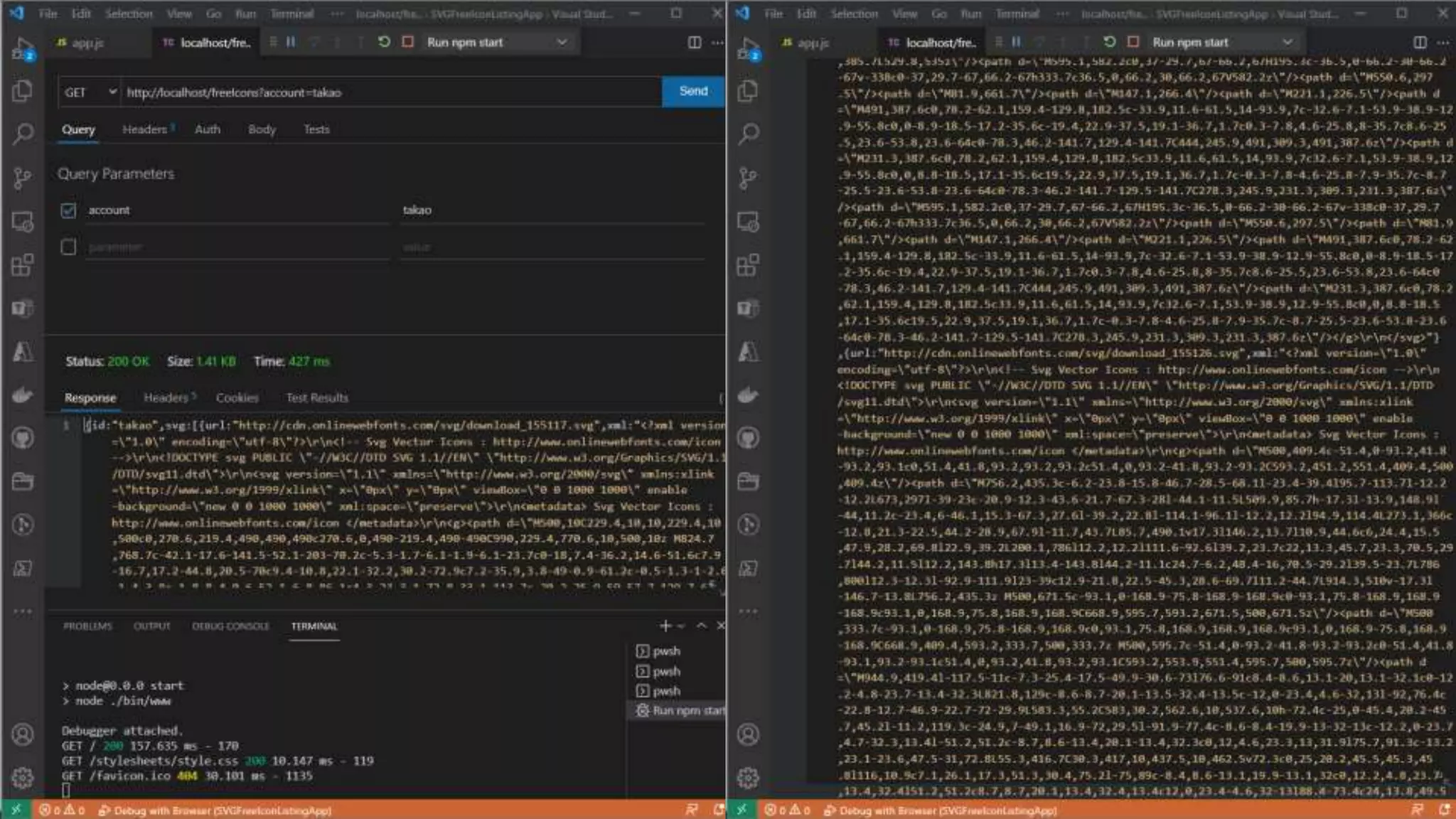The image size is (1456, 819).
Task: Open Explorer in left window activity bar
Action: 23,91
